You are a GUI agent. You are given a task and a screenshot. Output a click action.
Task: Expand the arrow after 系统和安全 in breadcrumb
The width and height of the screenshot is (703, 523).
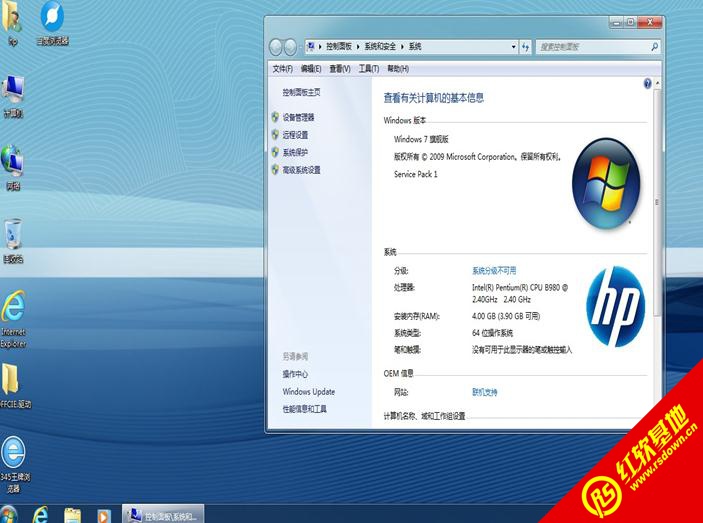pyautogui.click(x=402, y=47)
